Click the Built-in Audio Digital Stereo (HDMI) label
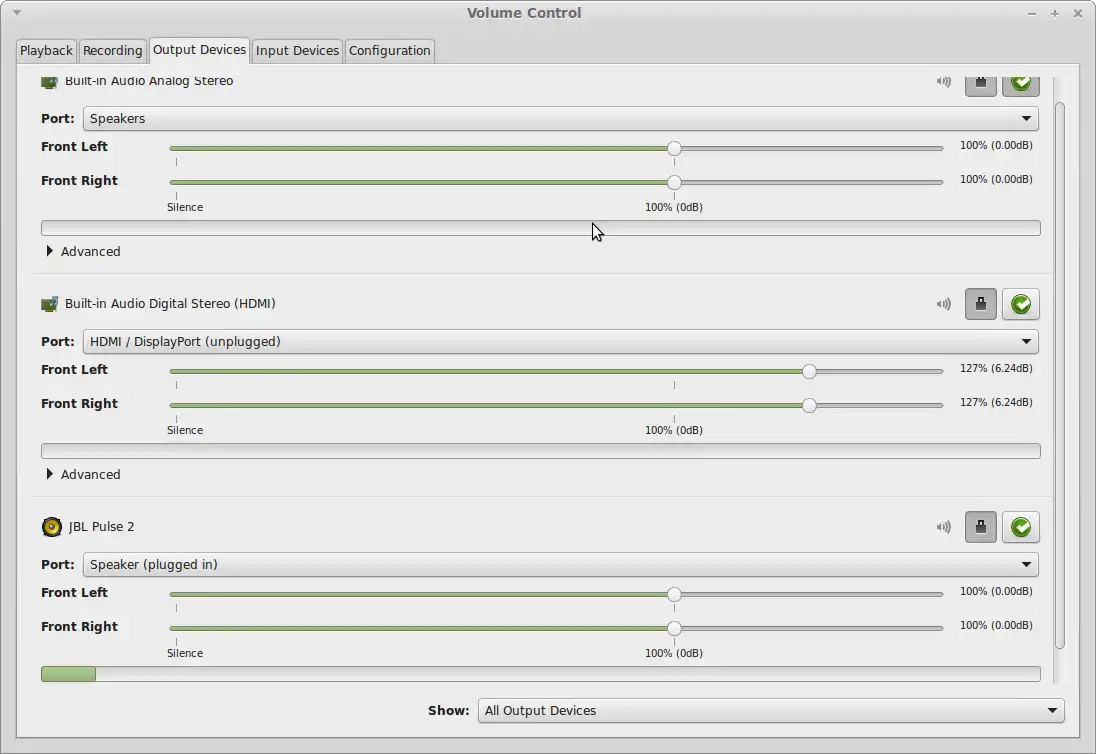1096x754 pixels. (170, 304)
